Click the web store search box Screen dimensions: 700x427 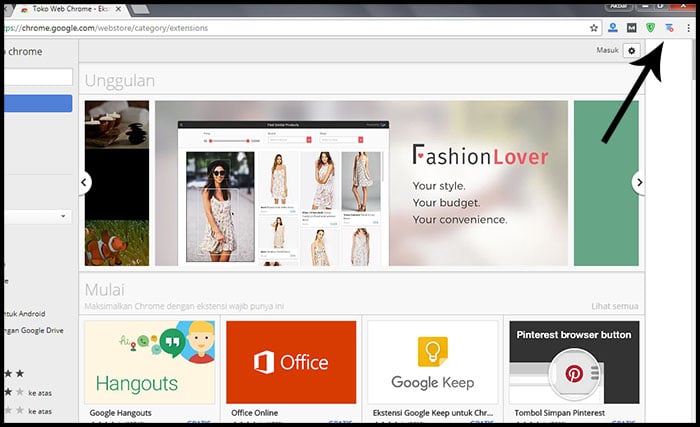[x=37, y=77]
